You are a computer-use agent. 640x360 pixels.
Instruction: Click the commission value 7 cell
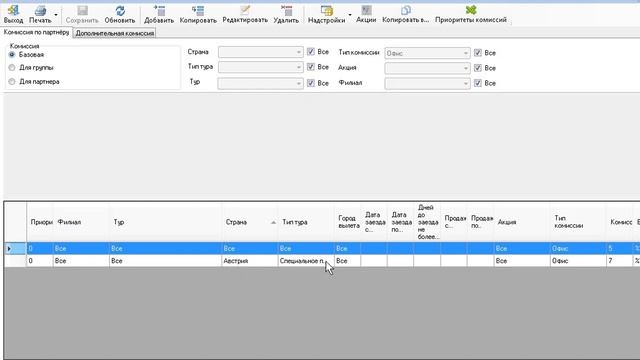pyautogui.click(x=620, y=261)
